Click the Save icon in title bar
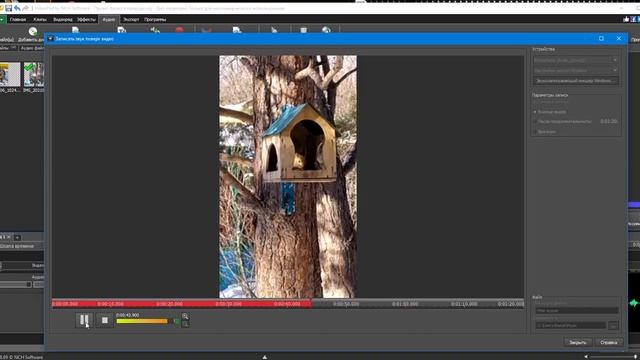 [x=9, y=8]
